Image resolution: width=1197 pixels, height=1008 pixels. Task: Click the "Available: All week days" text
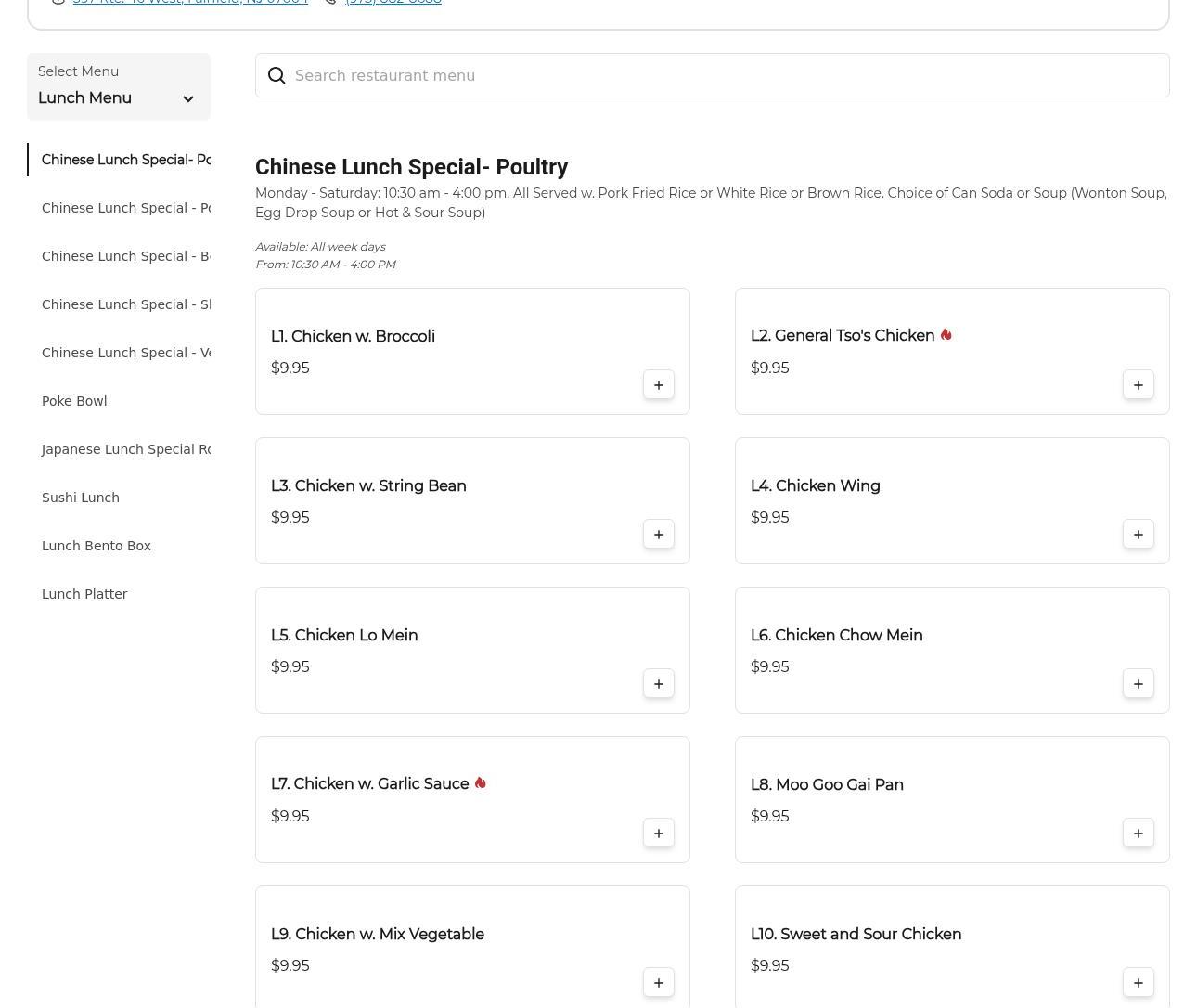pos(320,247)
